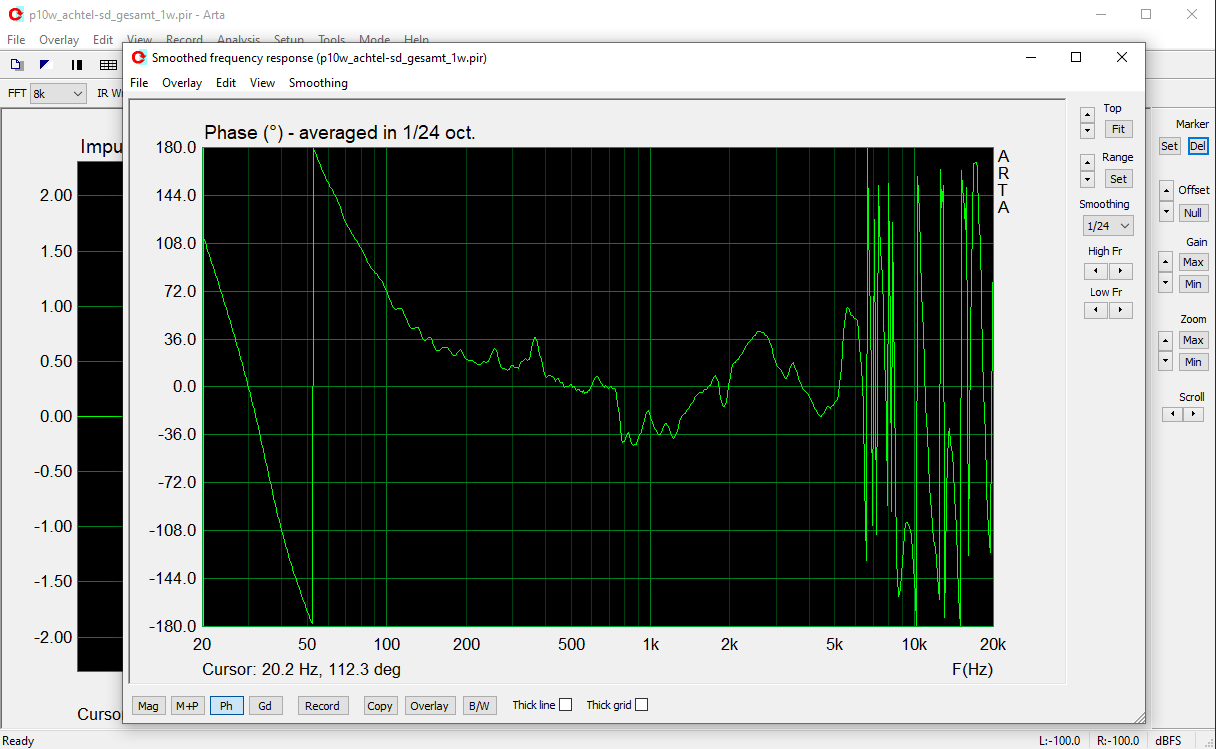1216x749 pixels.
Task: Open the FFT size dropdown
Action: [x=58, y=93]
